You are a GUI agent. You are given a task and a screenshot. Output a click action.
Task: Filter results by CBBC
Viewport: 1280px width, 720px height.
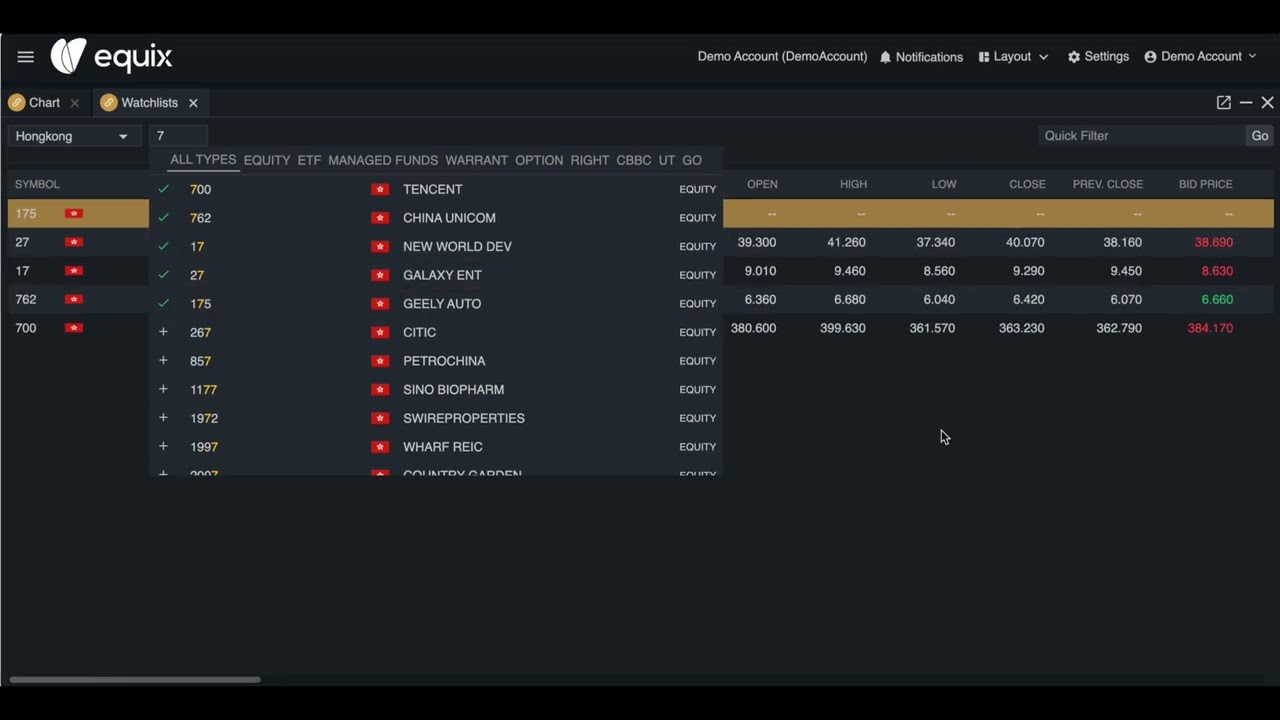pyautogui.click(x=634, y=160)
